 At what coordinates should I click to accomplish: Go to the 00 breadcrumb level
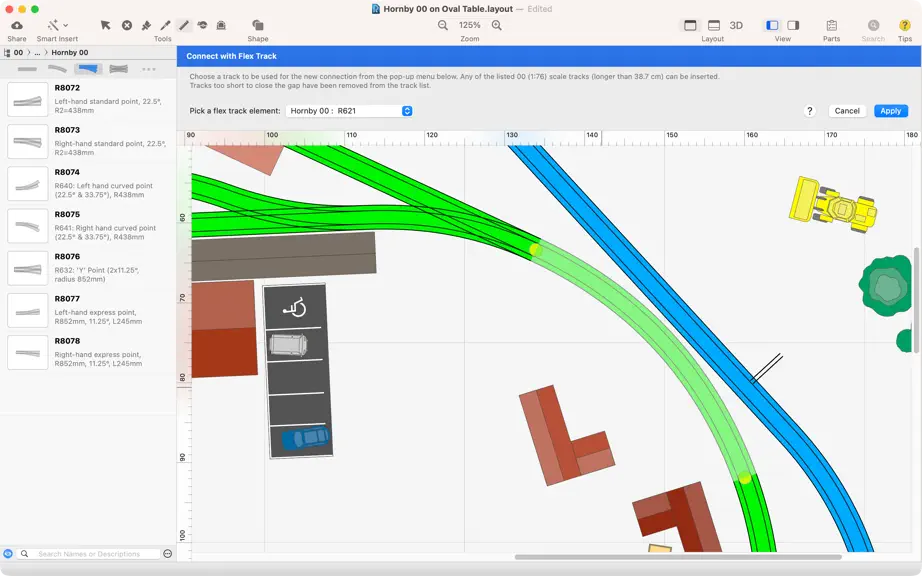[x=18, y=52]
